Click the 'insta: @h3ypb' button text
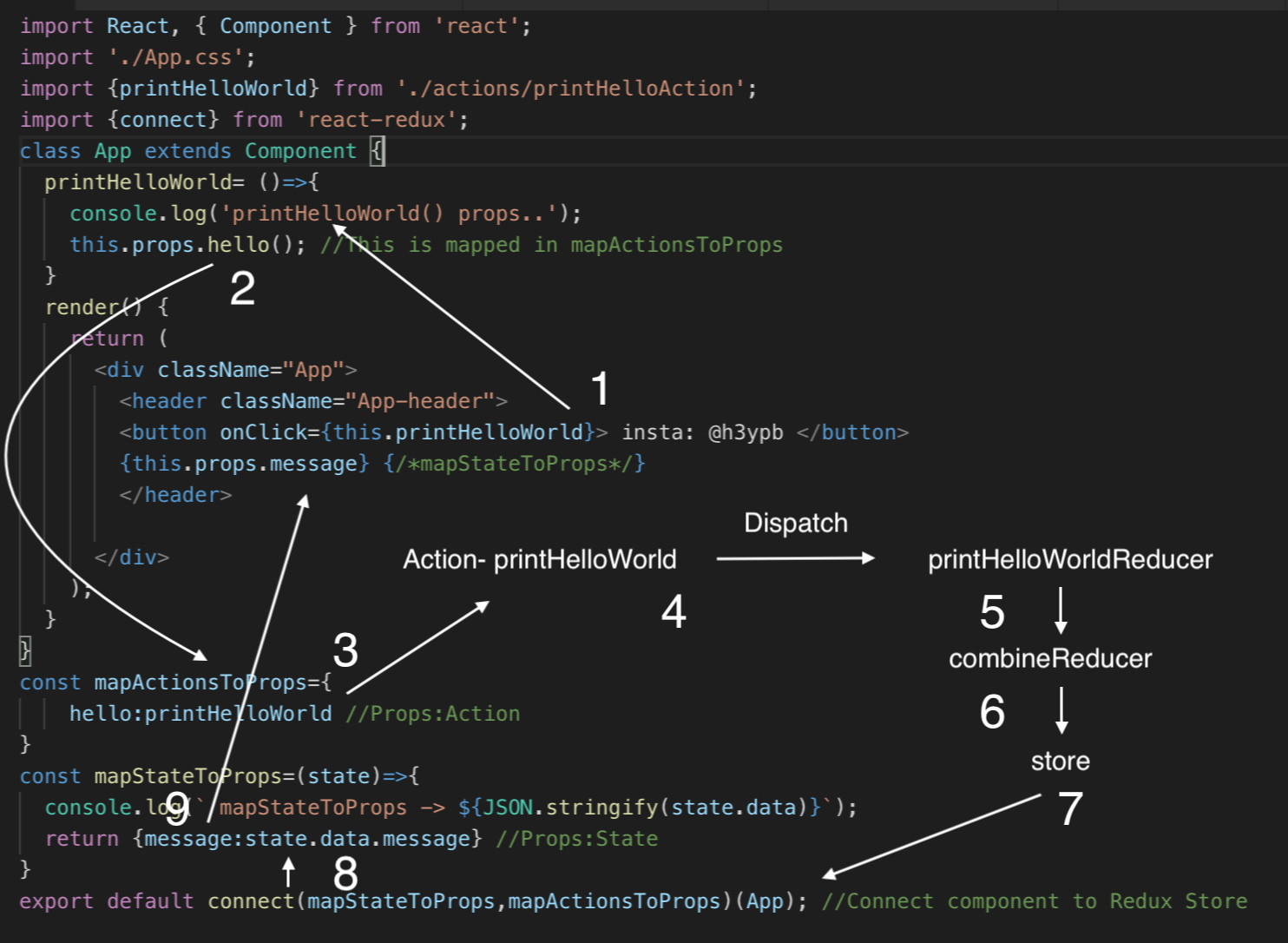This screenshot has height=943, width=1288. coord(702,432)
